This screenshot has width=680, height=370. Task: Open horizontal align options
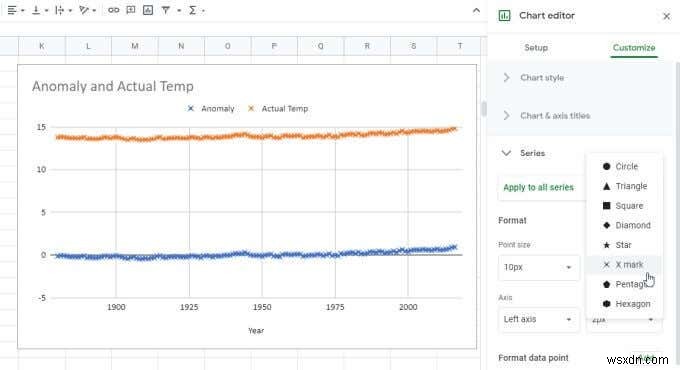pos(16,10)
